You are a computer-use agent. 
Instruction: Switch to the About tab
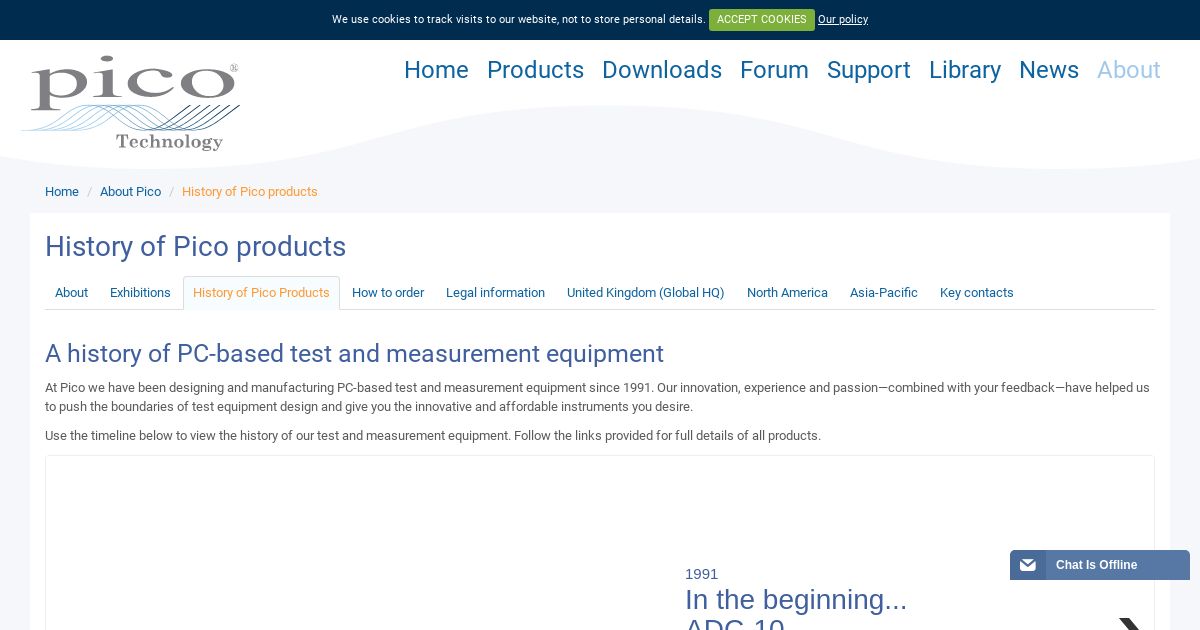click(x=72, y=293)
